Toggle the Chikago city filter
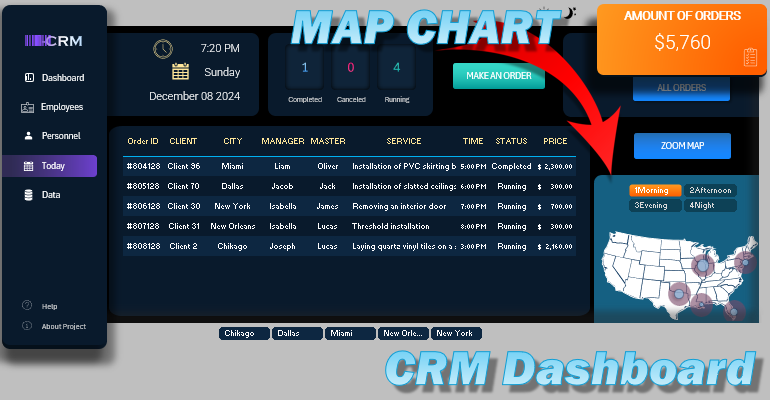This screenshot has height=400, width=770. [244, 333]
